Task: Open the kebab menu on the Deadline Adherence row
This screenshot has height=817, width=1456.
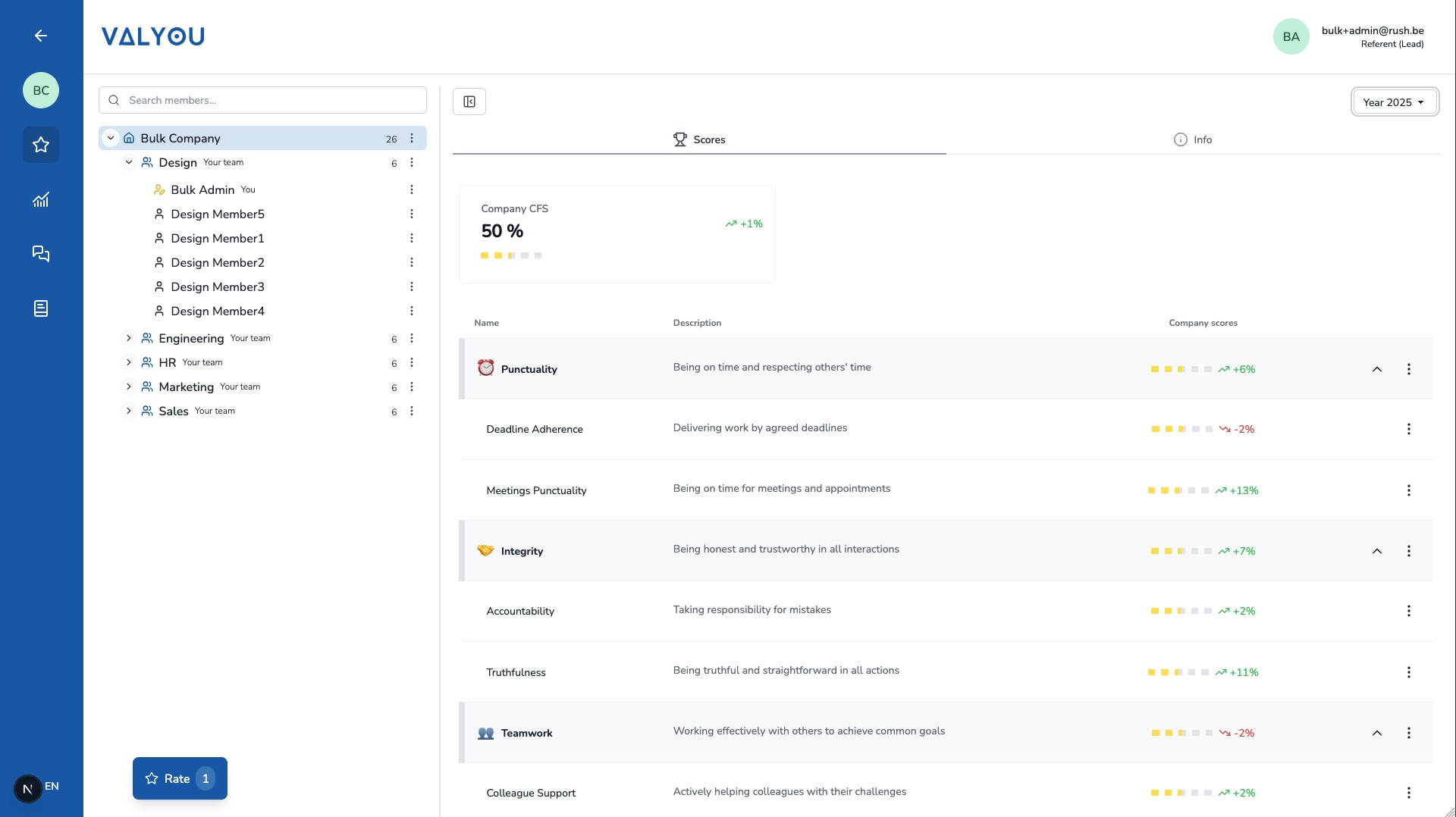Action: (1409, 429)
